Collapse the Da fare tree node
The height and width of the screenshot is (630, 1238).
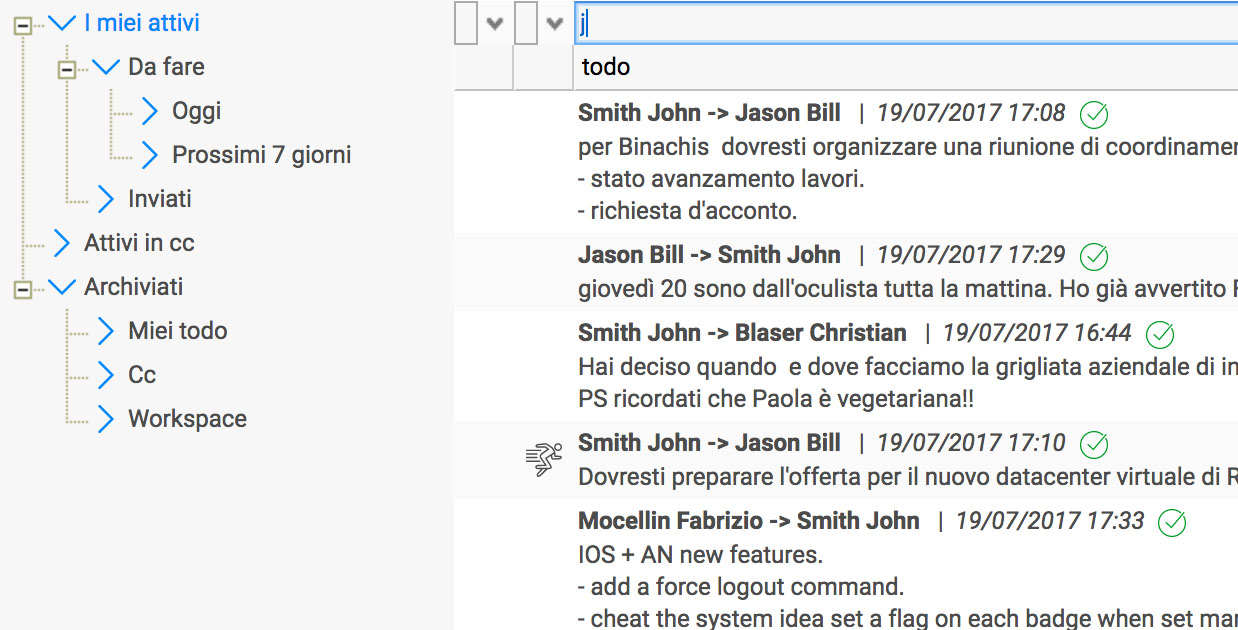[66, 70]
